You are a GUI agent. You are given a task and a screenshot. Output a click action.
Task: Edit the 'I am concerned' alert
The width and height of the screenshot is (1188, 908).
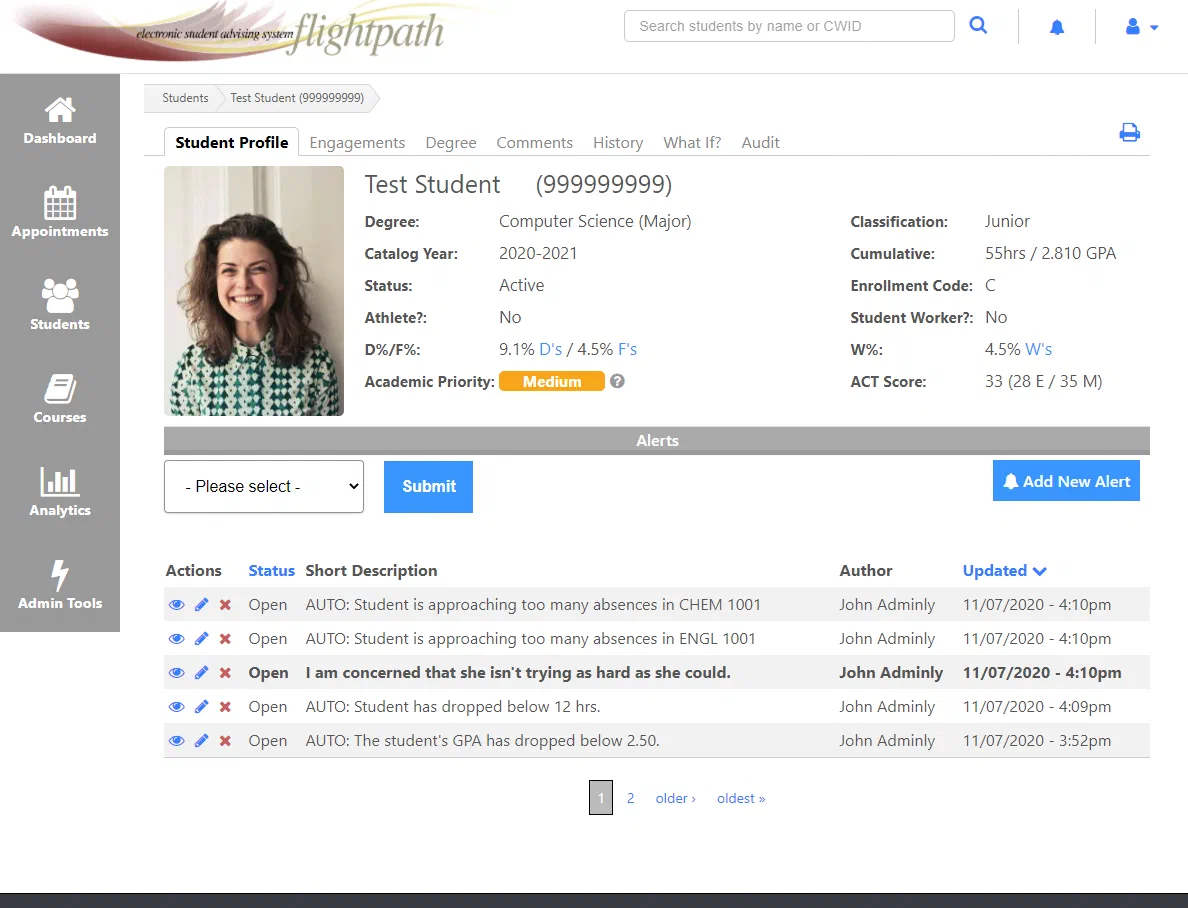pyautogui.click(x=202, y=672)
